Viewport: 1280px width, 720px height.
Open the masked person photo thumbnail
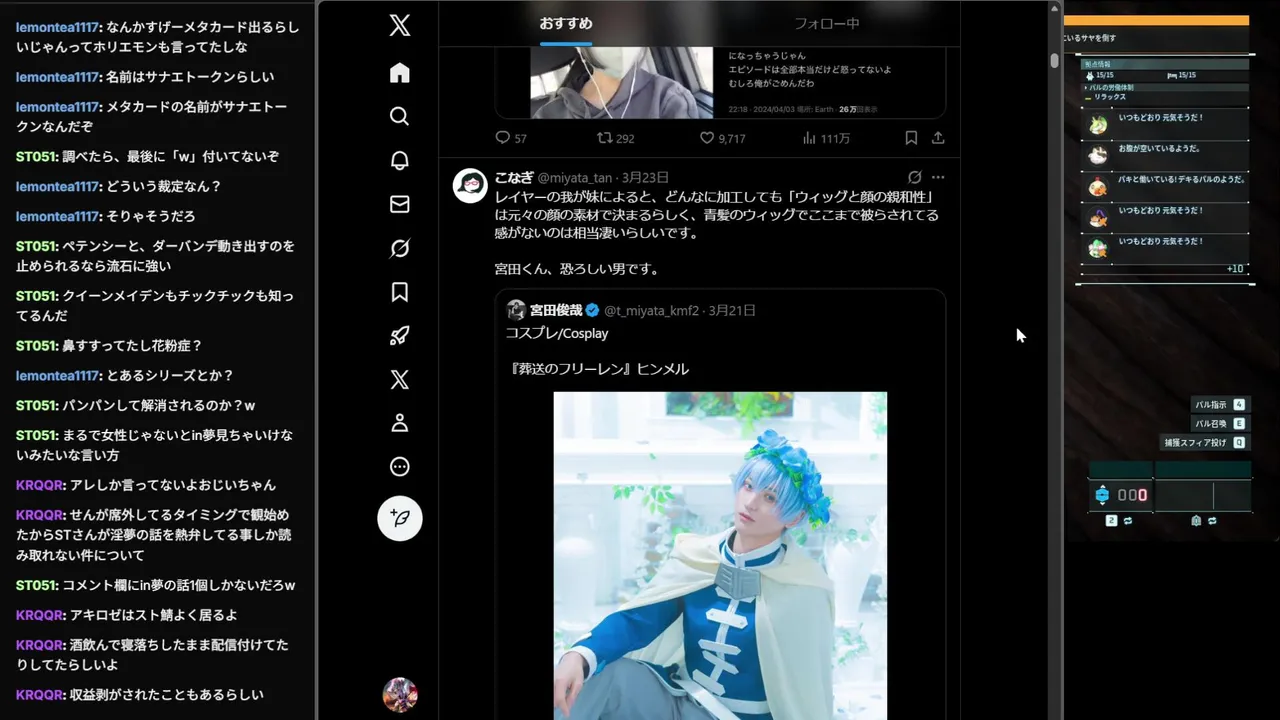[x=621, y=83]
